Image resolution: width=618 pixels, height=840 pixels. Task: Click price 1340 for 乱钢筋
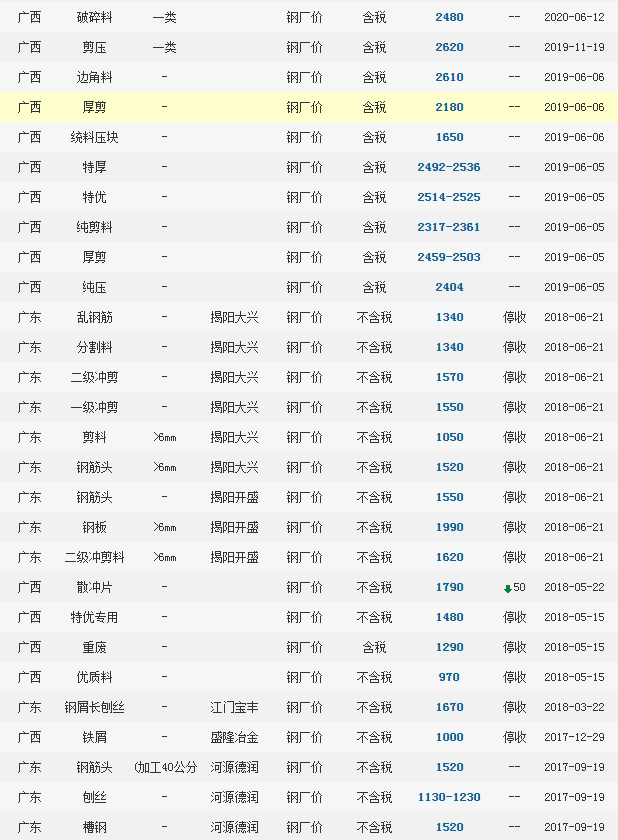(x=449, y=317)
